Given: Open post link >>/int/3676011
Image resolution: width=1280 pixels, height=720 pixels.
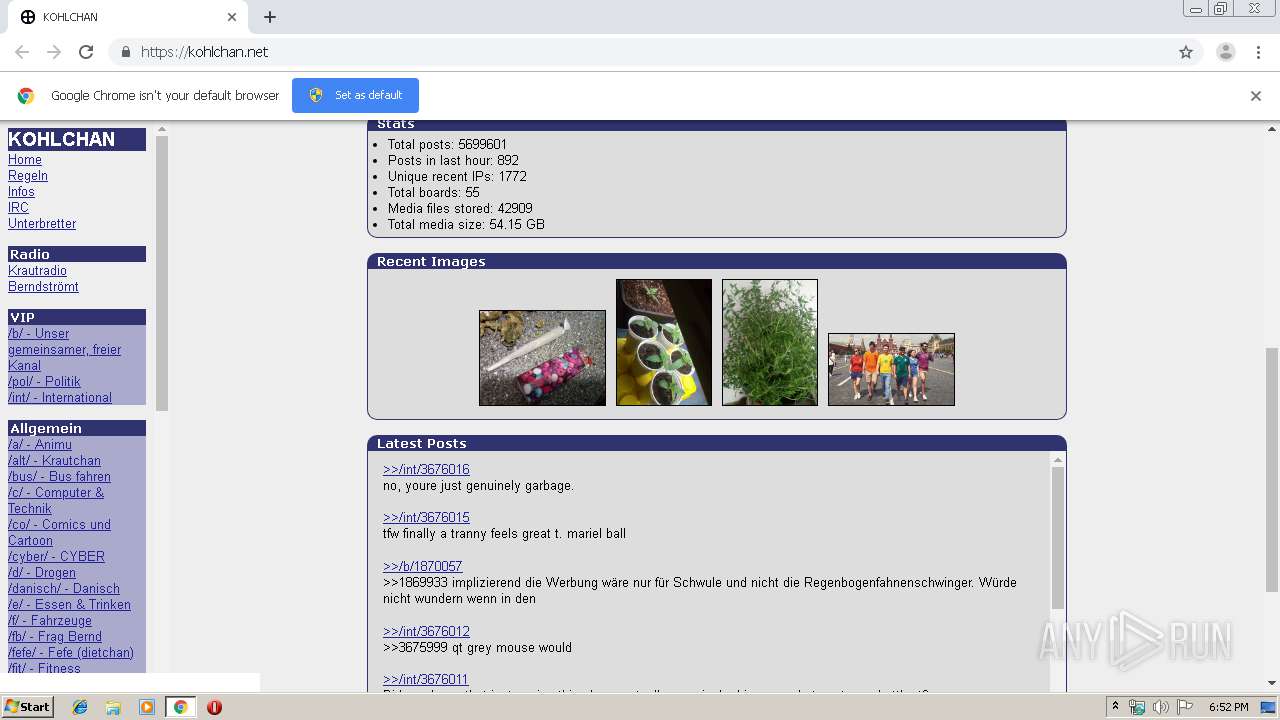Looking at the screenshot, I should click(x=426, y=680).
